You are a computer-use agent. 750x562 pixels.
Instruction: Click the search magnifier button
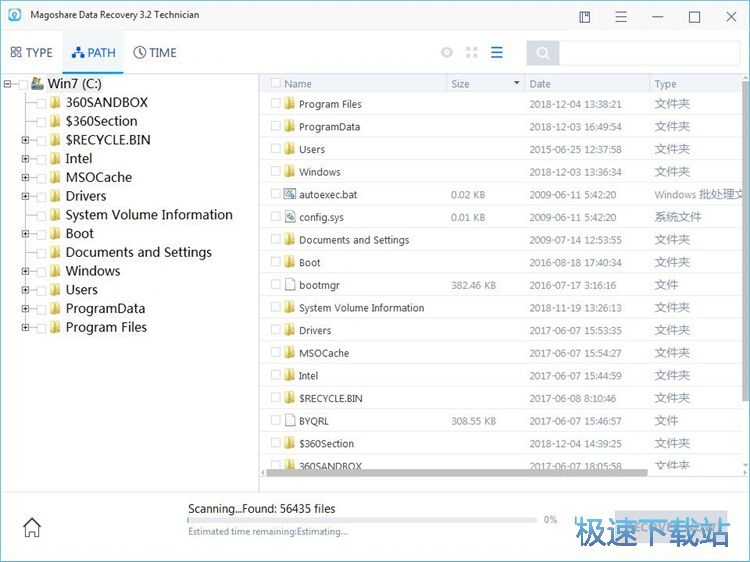pos(543,53)
